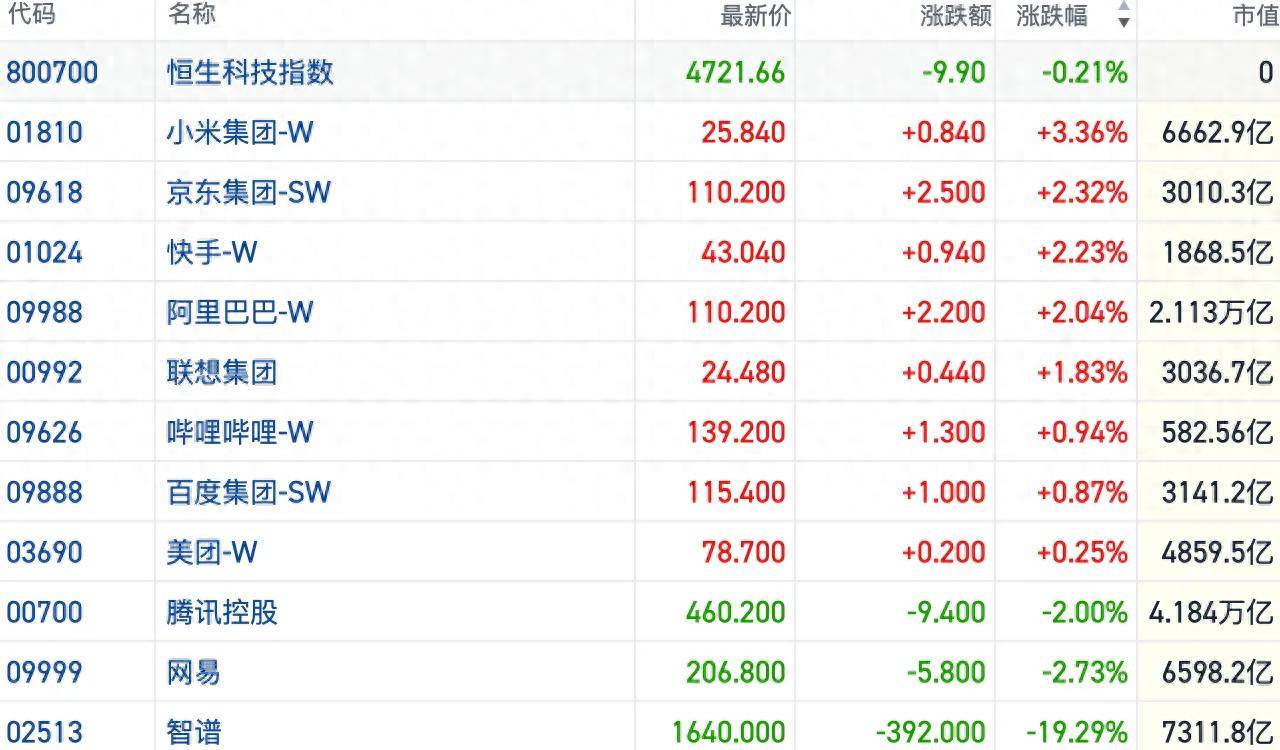Open 京东集团-SW stock name
The image size is (1280, 750).
tap(248, 192)
